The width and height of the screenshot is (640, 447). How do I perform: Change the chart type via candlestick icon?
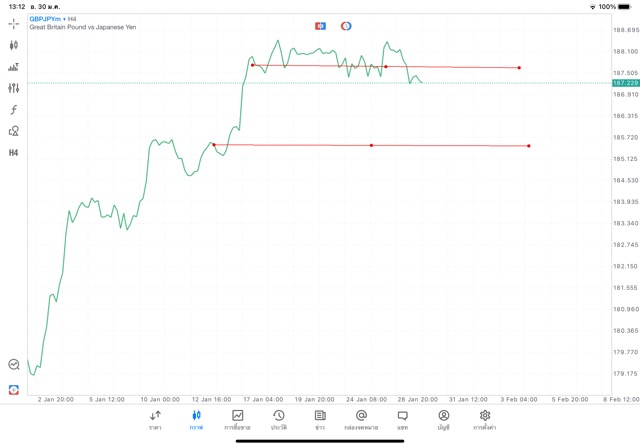[x=14, y=45]
